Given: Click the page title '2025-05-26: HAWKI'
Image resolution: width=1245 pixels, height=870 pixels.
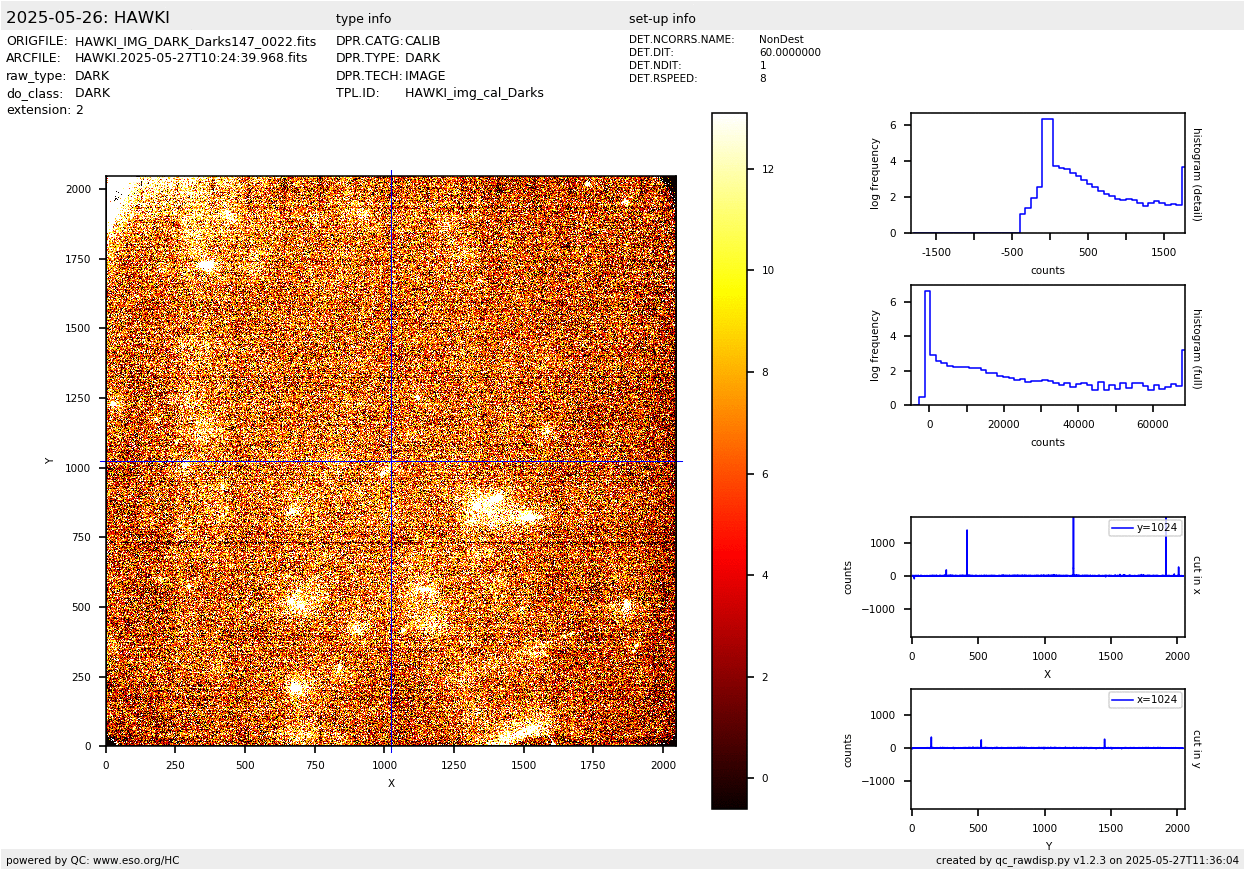Looking at the screenshot, I should point(88,18).
